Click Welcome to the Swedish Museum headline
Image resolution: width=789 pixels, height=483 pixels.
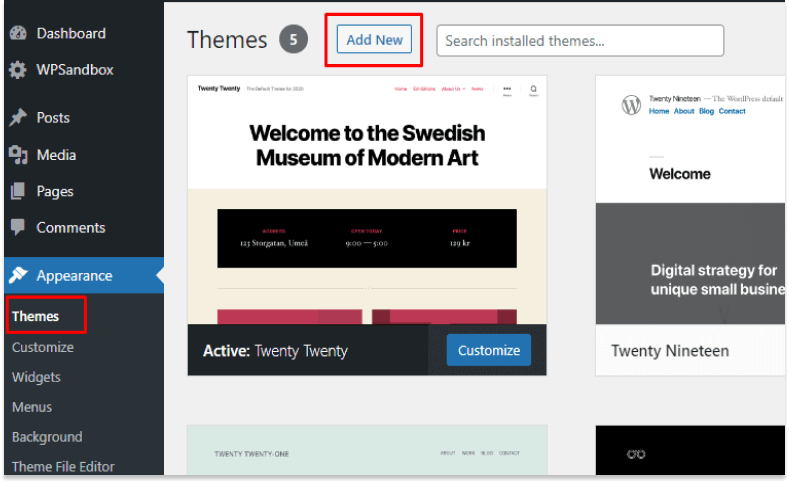[x=367, y=145]
